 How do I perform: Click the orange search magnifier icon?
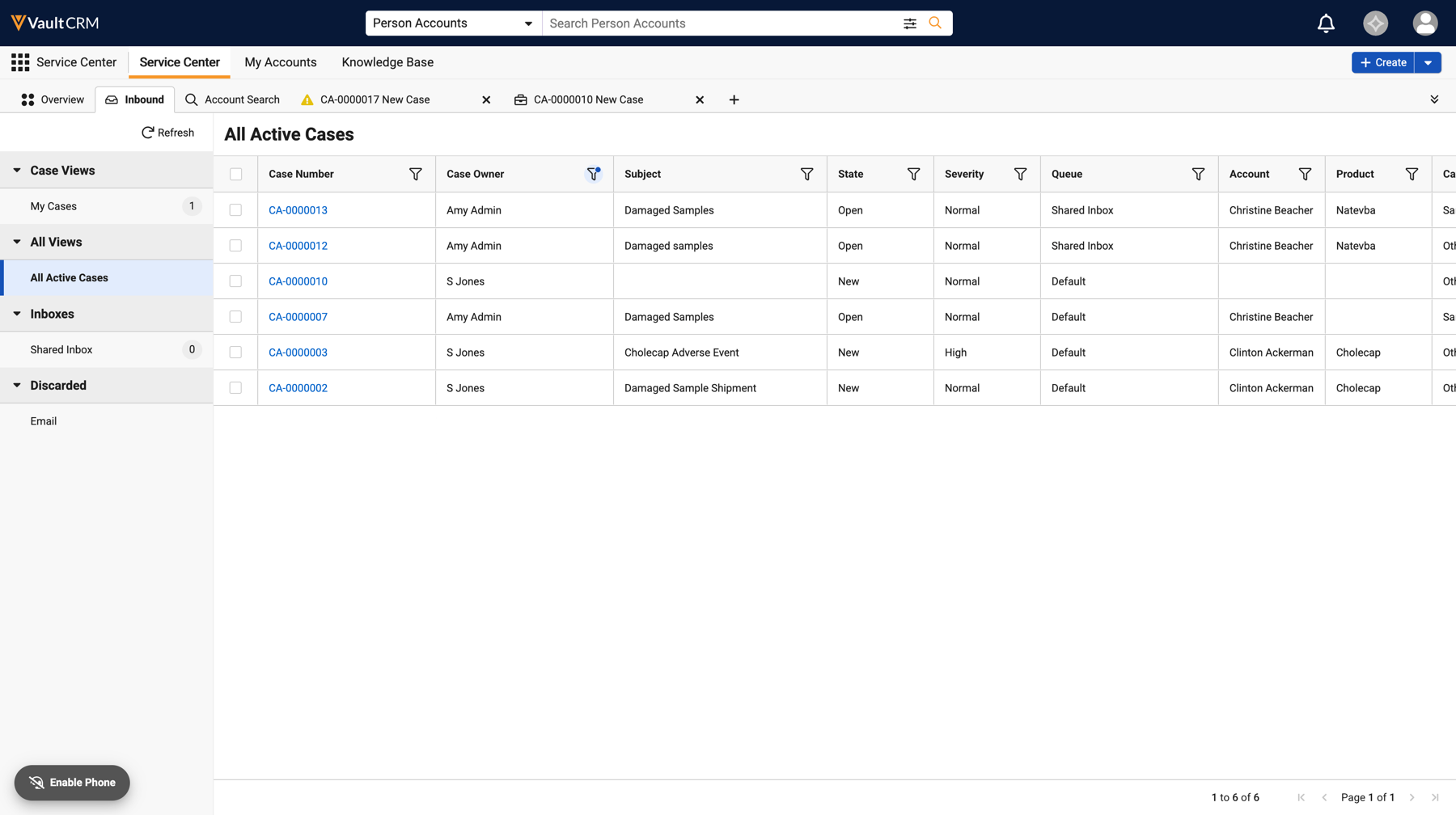(x=935, y=23)
